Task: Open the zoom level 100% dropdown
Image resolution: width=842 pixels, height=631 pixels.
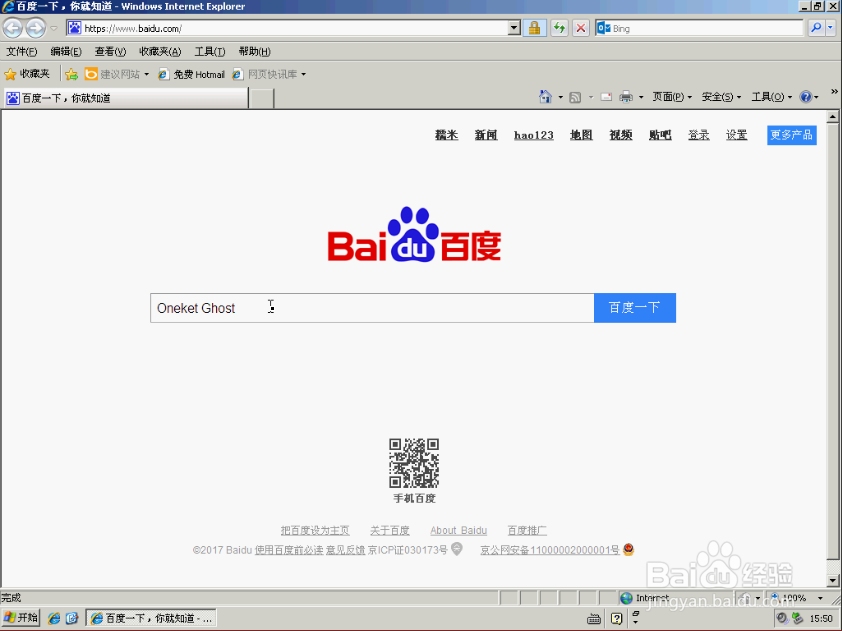Action: (x=820, y=598)
